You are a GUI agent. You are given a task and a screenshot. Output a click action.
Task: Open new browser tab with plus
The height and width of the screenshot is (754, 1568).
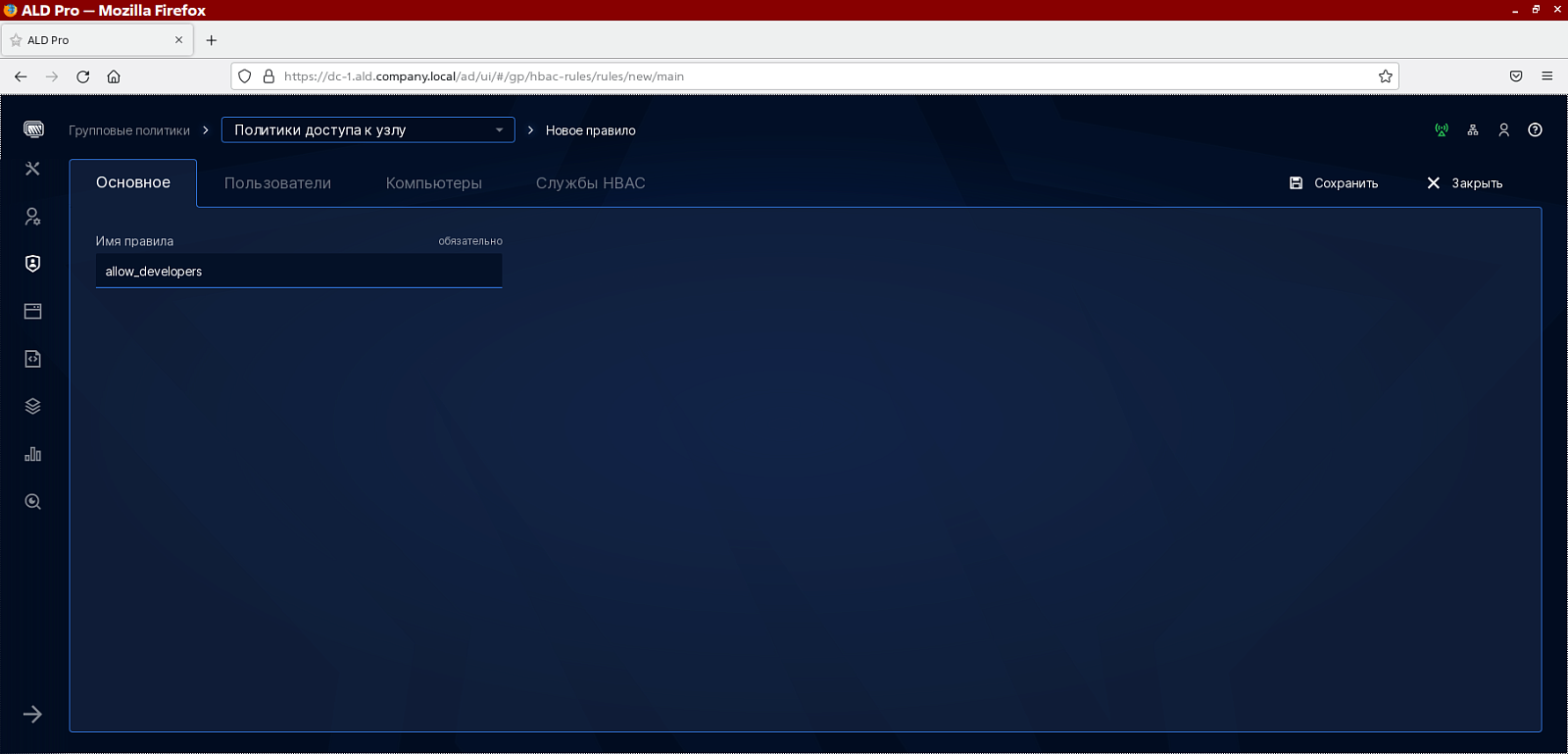[x=212, y=40]
